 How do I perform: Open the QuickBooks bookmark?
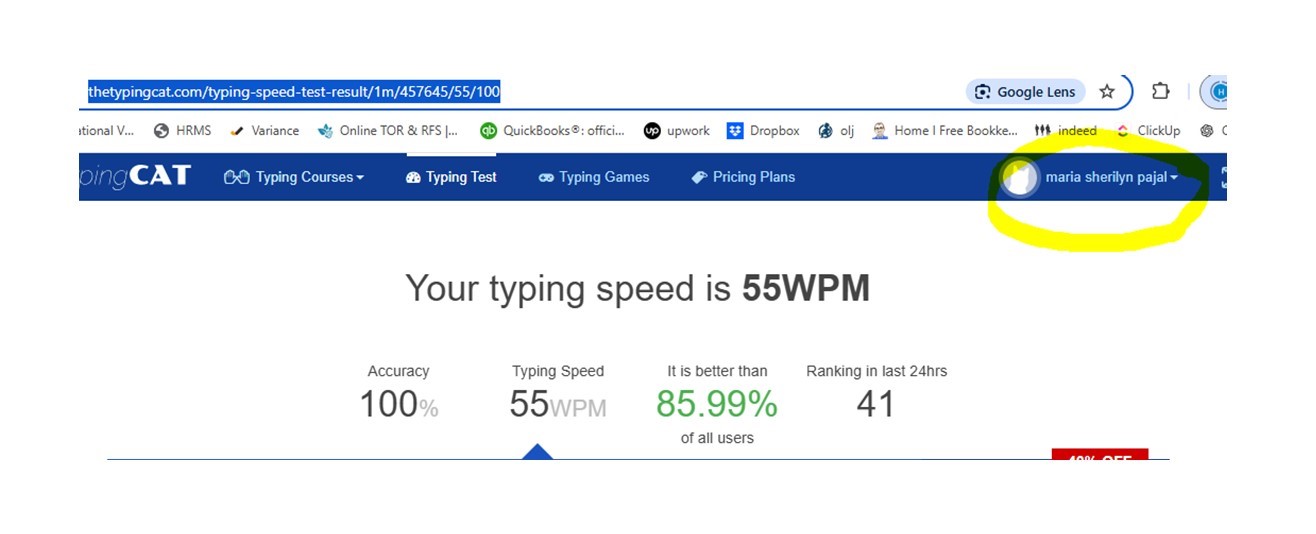tap(552, 130)
